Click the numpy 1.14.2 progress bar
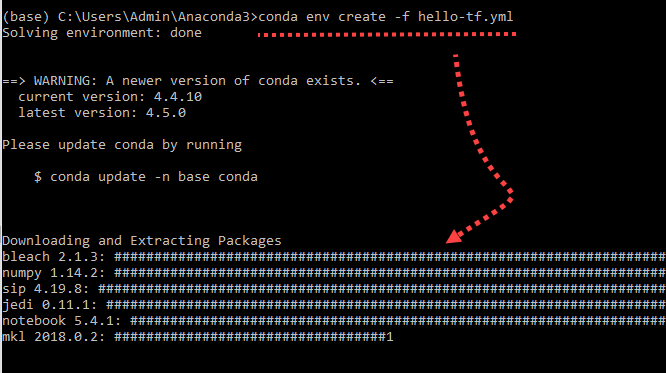666x373 pixels. click(390, 273)
